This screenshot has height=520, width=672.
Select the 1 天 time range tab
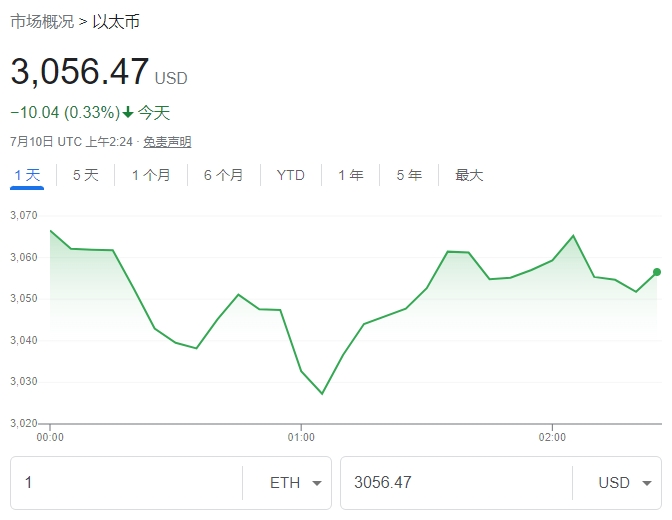click(x=27, y=175)
